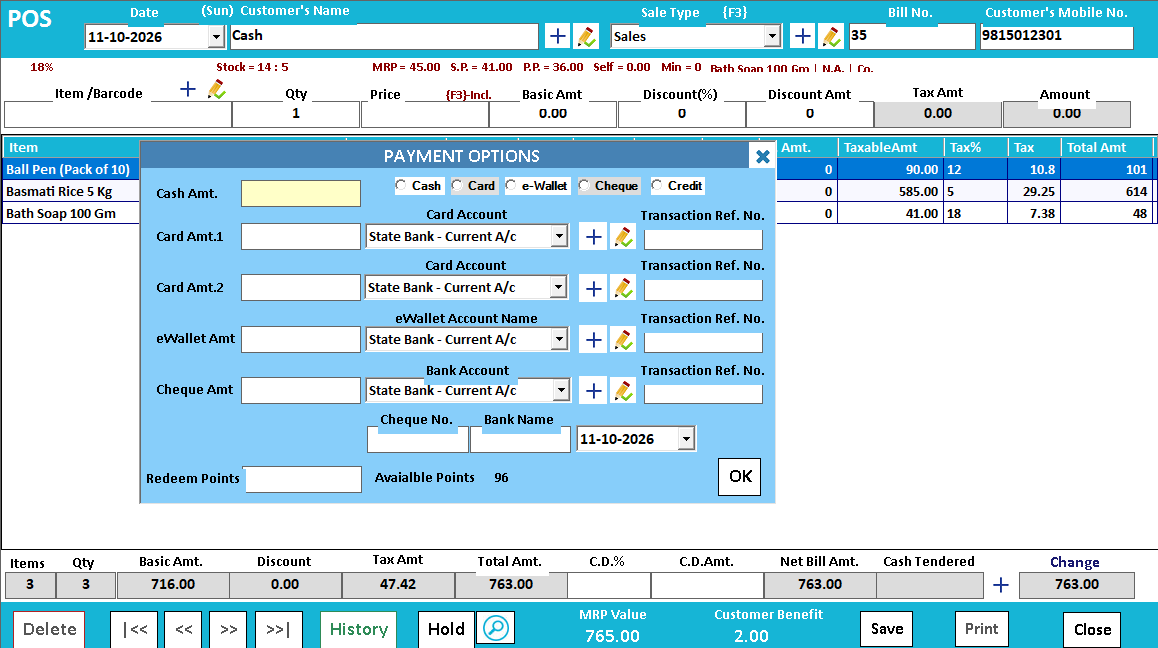The image size is (1158, 648).
Task: Open the Sale Type dropdown
Action: (x=772, y=36)
